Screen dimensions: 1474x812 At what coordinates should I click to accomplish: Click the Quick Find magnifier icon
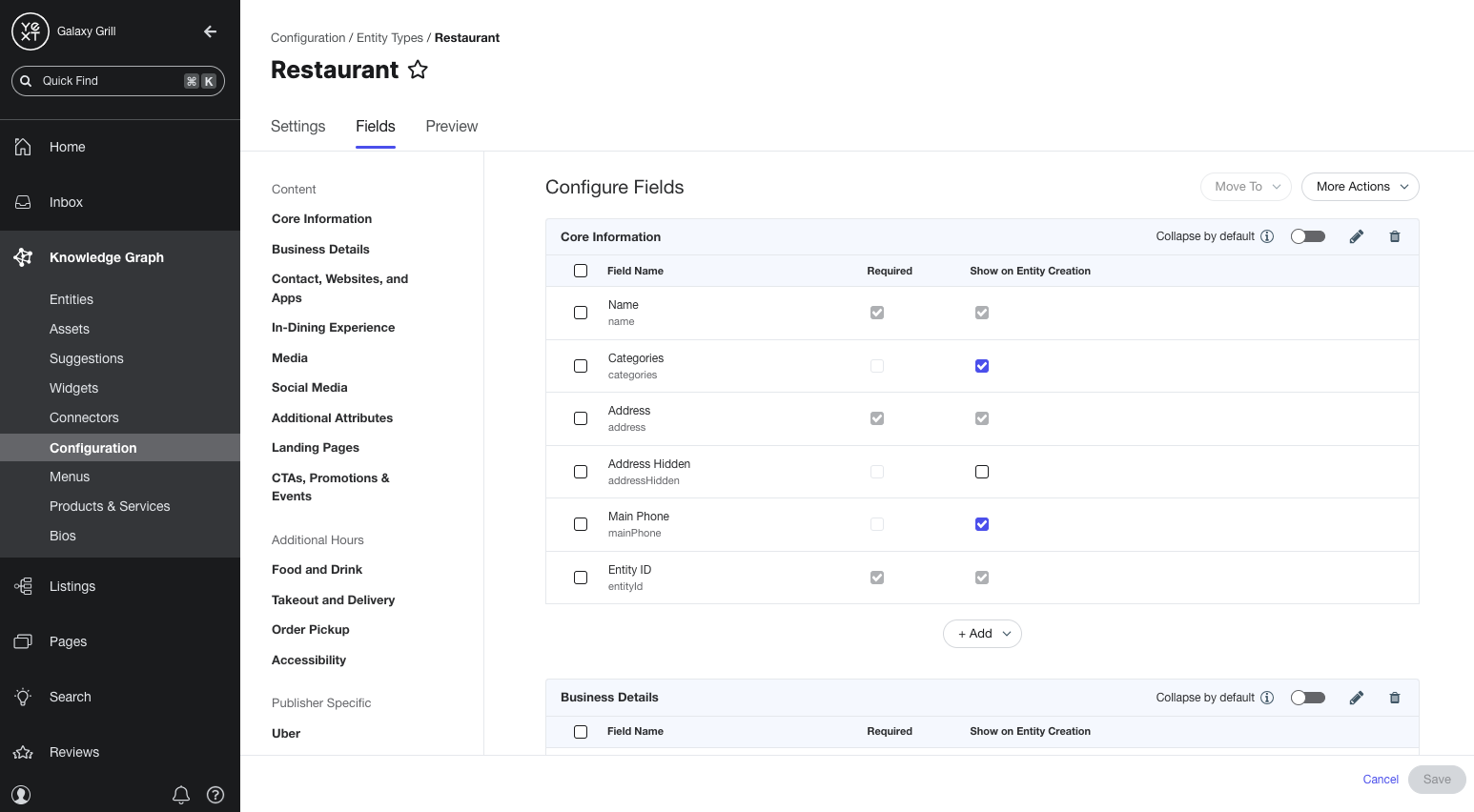coord(26,81)
